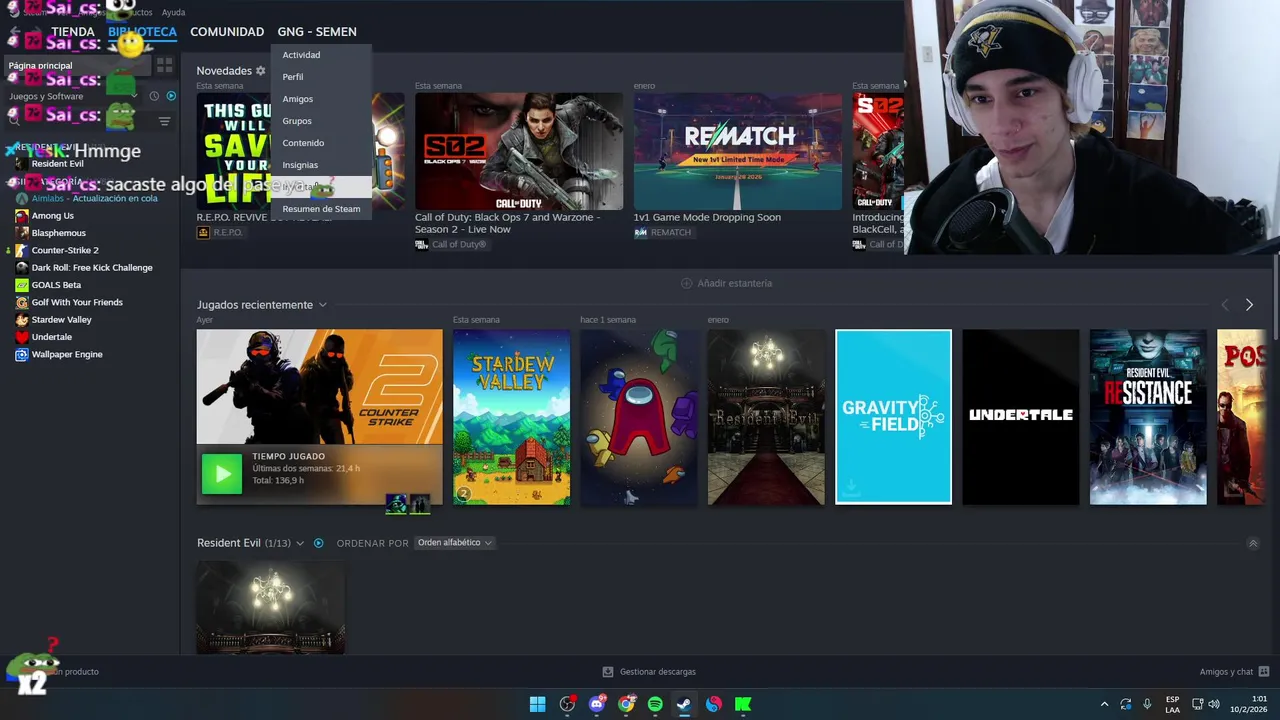Open Resident Evil shelf name dropdown
The image size is (1280, 720).
(299, 543)
